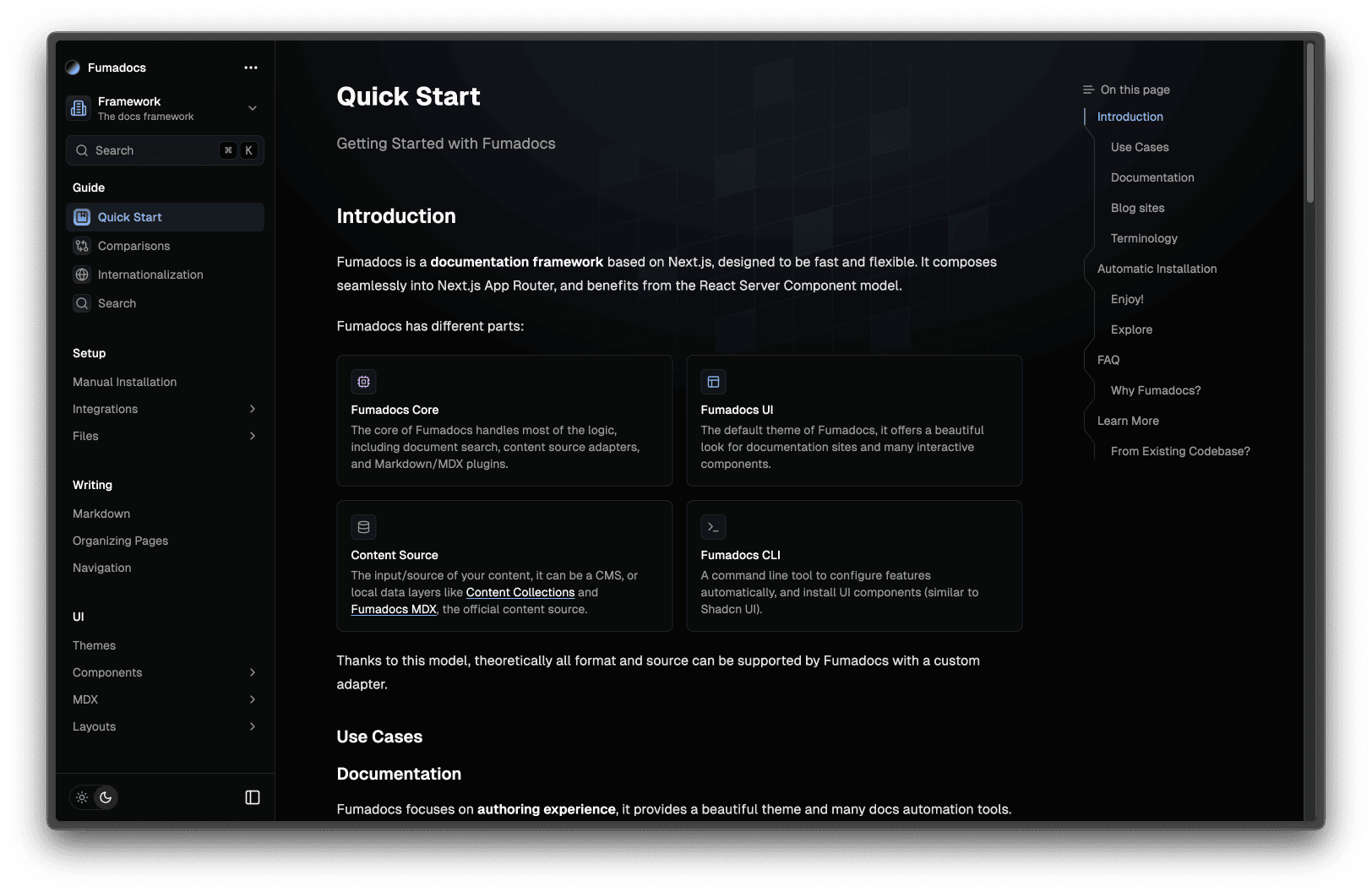Switch to light theme sun icon

(x=82, y=797)
